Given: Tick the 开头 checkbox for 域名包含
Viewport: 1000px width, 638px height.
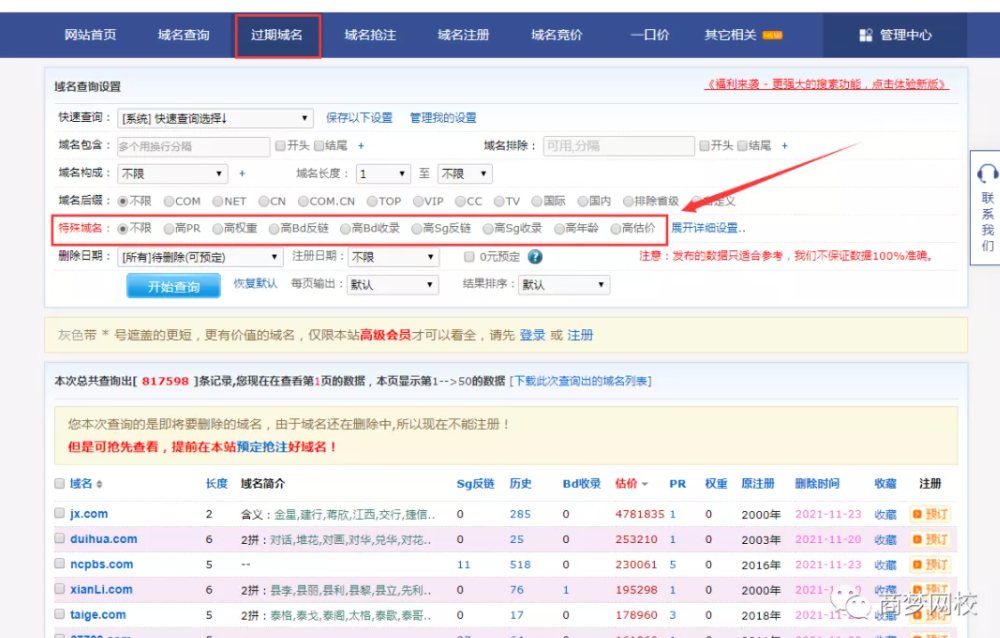Looking at the screenshot, I should [x=280, y=146].
